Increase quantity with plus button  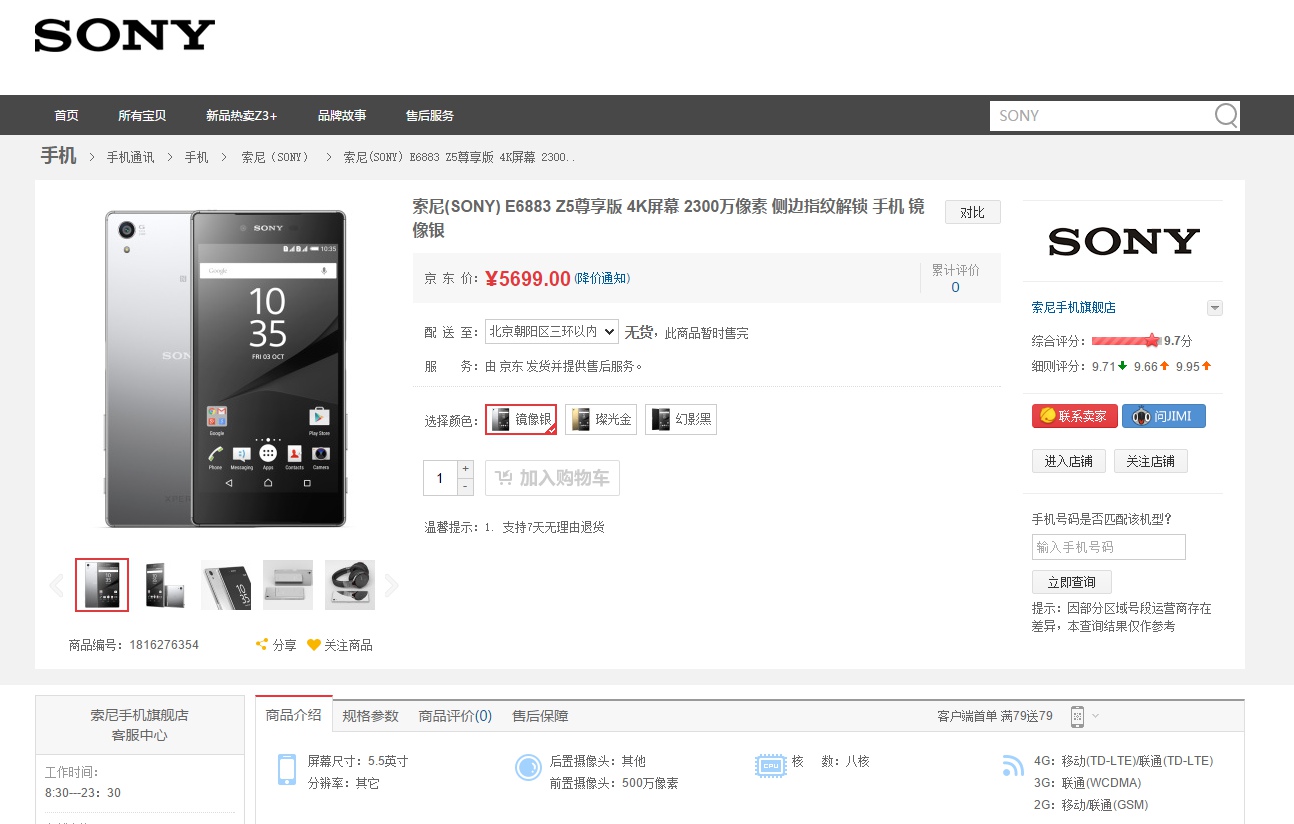coord(465,468)
